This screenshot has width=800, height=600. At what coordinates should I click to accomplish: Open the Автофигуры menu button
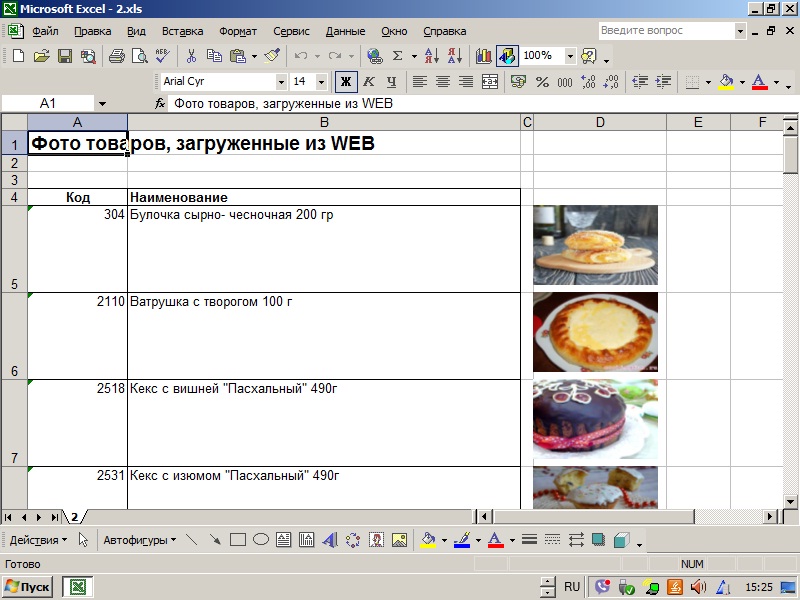coord(139,540)
